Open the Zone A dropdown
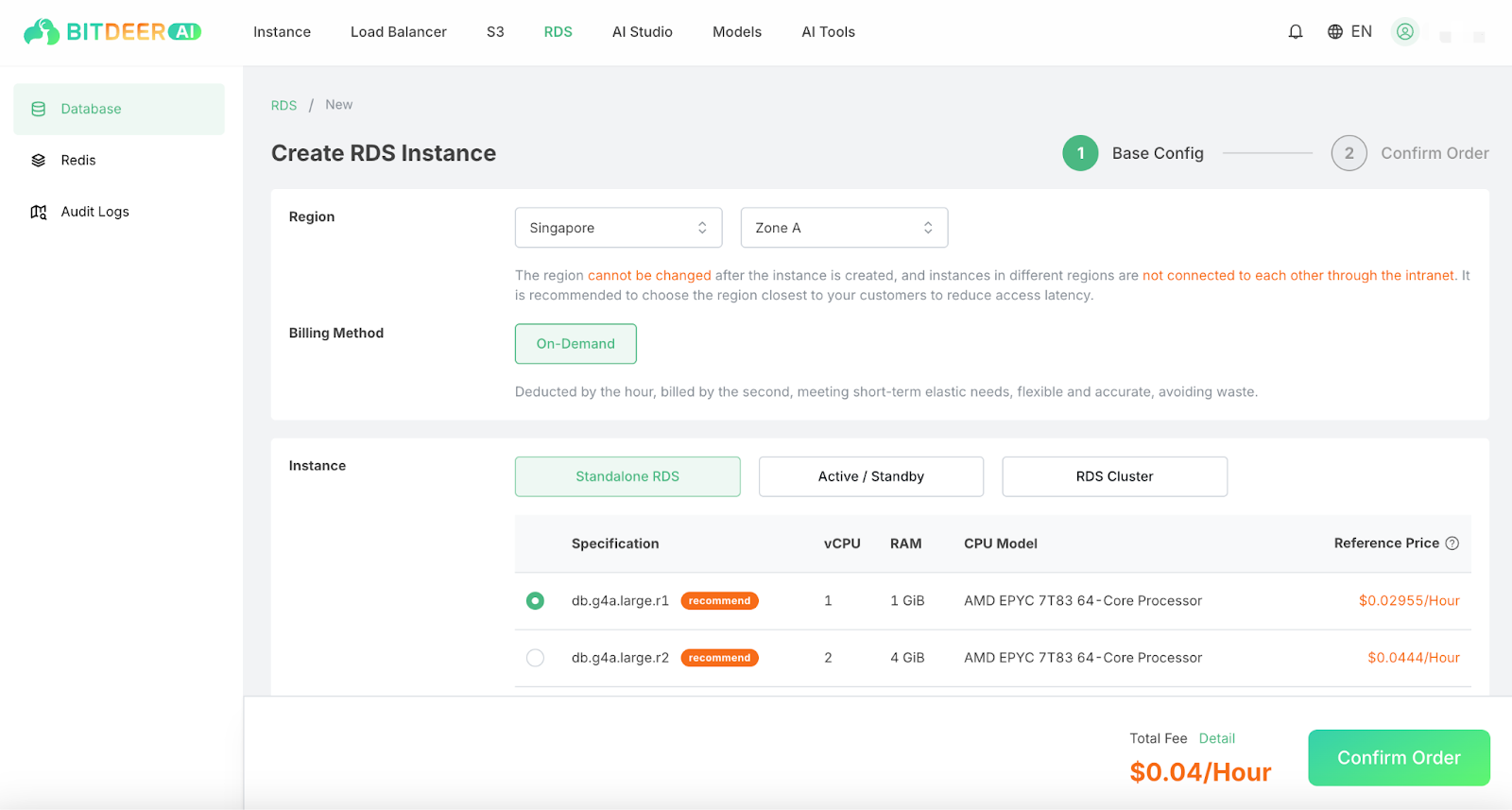Screen dimensions: 1512x810 844,228
